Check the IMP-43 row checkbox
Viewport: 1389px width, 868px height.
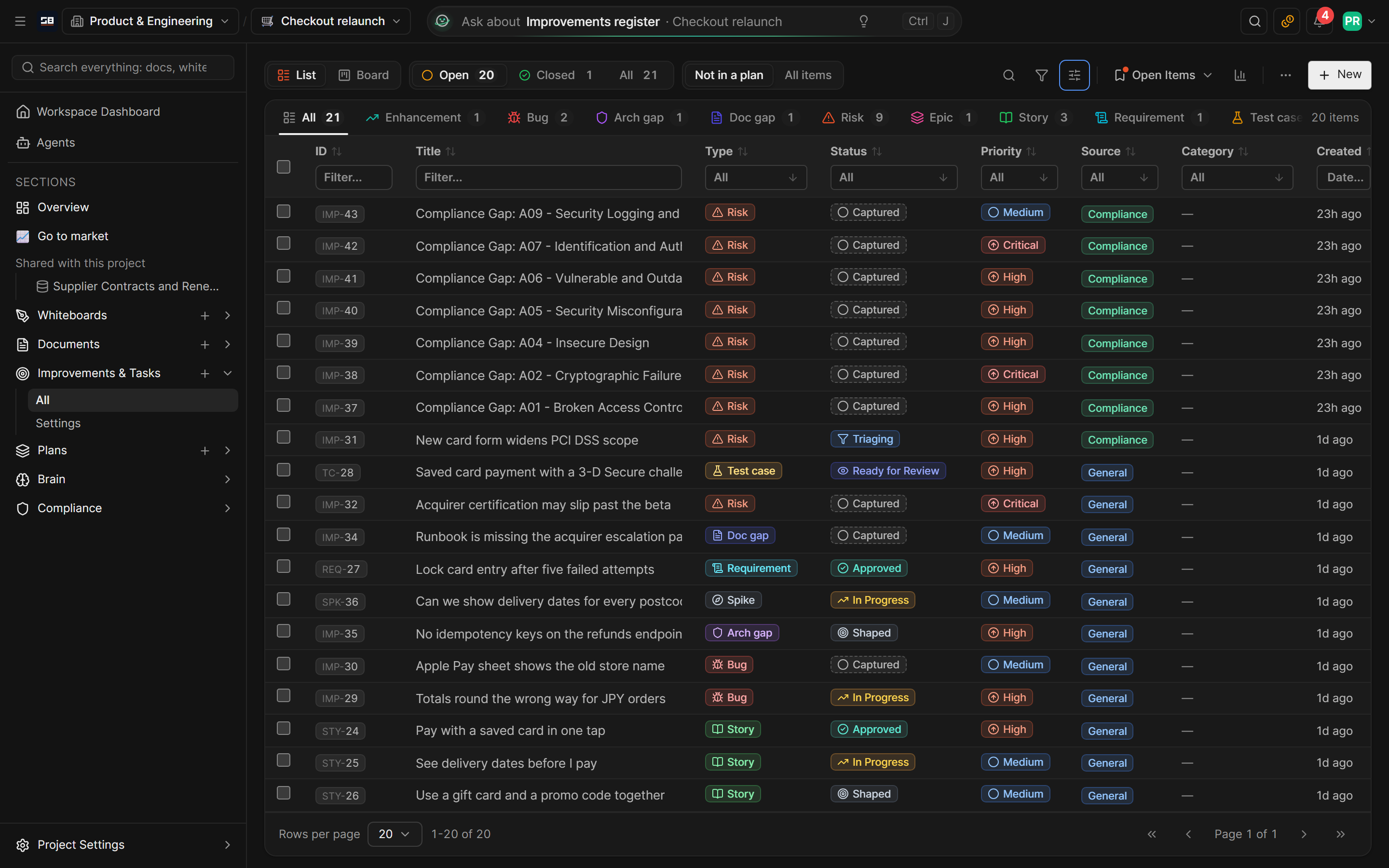click(x=284, y=211)
